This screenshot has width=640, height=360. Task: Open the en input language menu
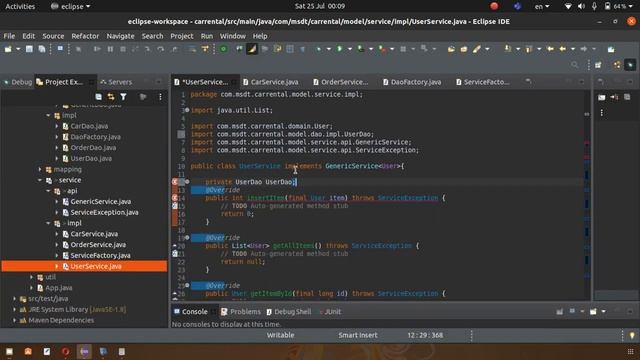[x=542, y=6]
